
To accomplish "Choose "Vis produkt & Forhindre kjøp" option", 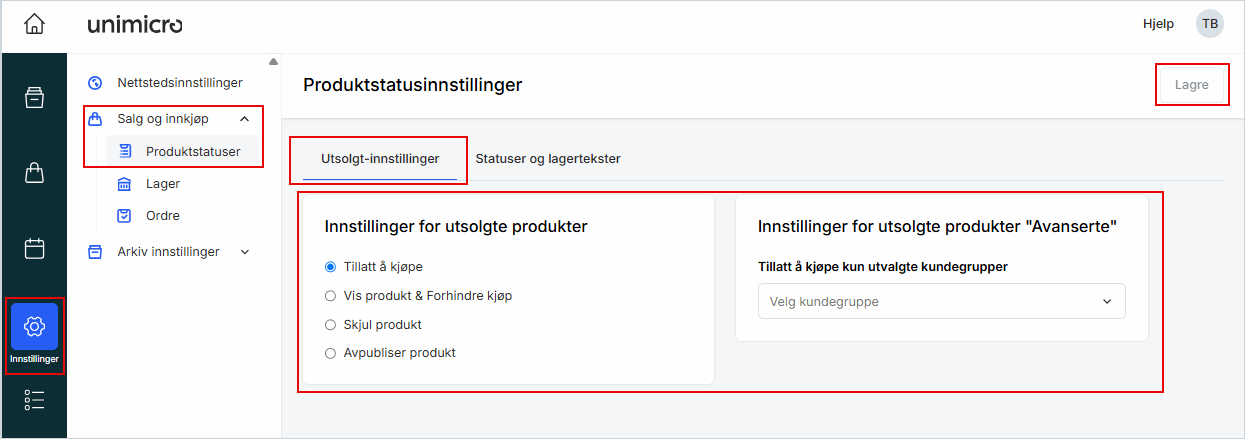I will click(331, 296).
